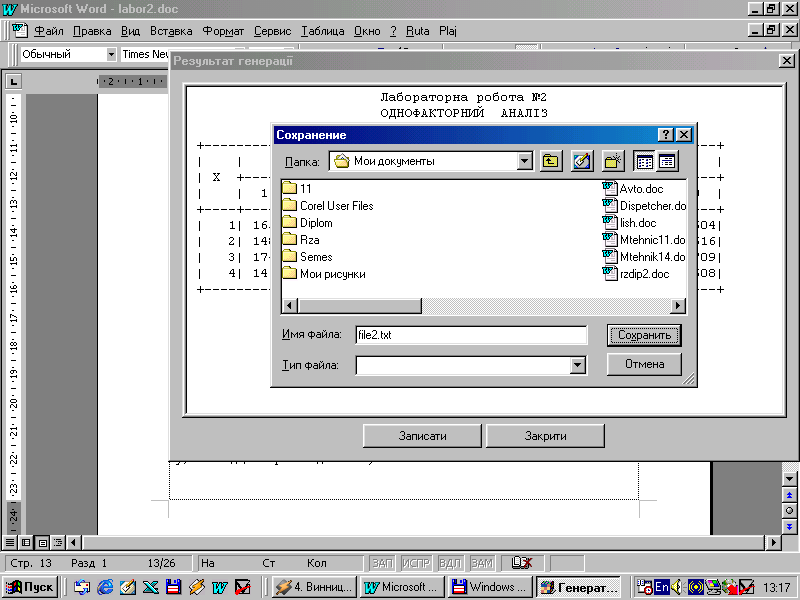Click file list scroll left arrow
The width and height of the screenshot is (800, 600).
coord(290,306)
